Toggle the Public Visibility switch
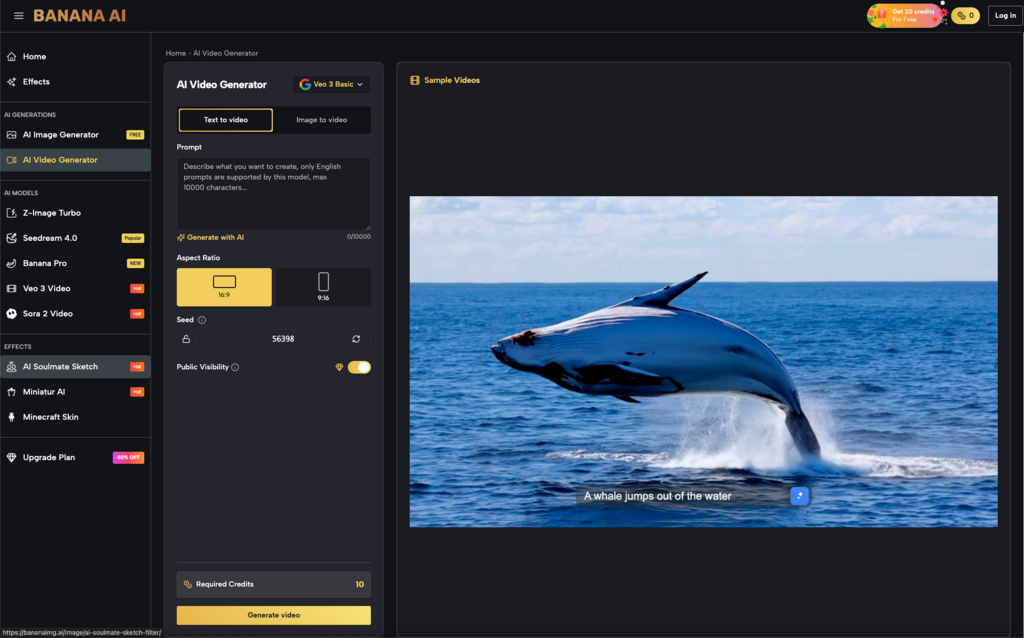This screenshot has height=638, width=1024. [x=359, y=367]
